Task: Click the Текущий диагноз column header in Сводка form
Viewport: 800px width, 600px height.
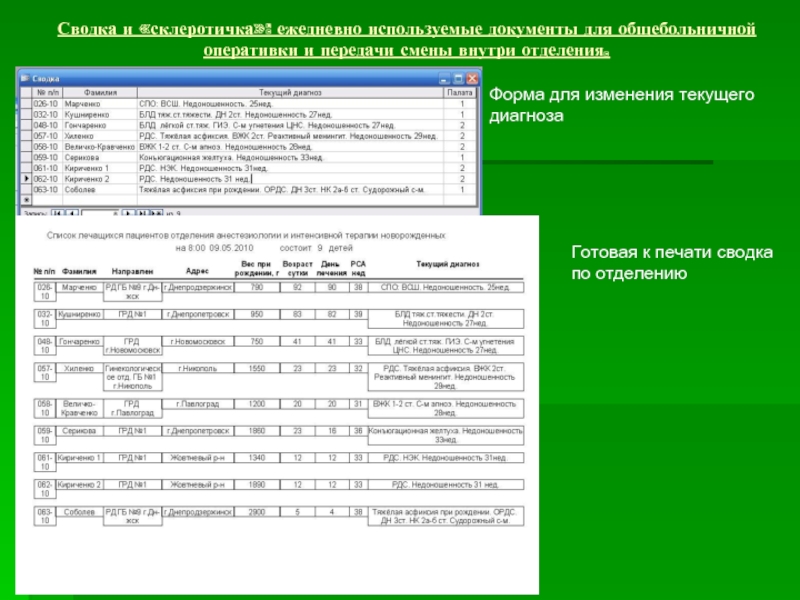Action: [x=290, y=92]
